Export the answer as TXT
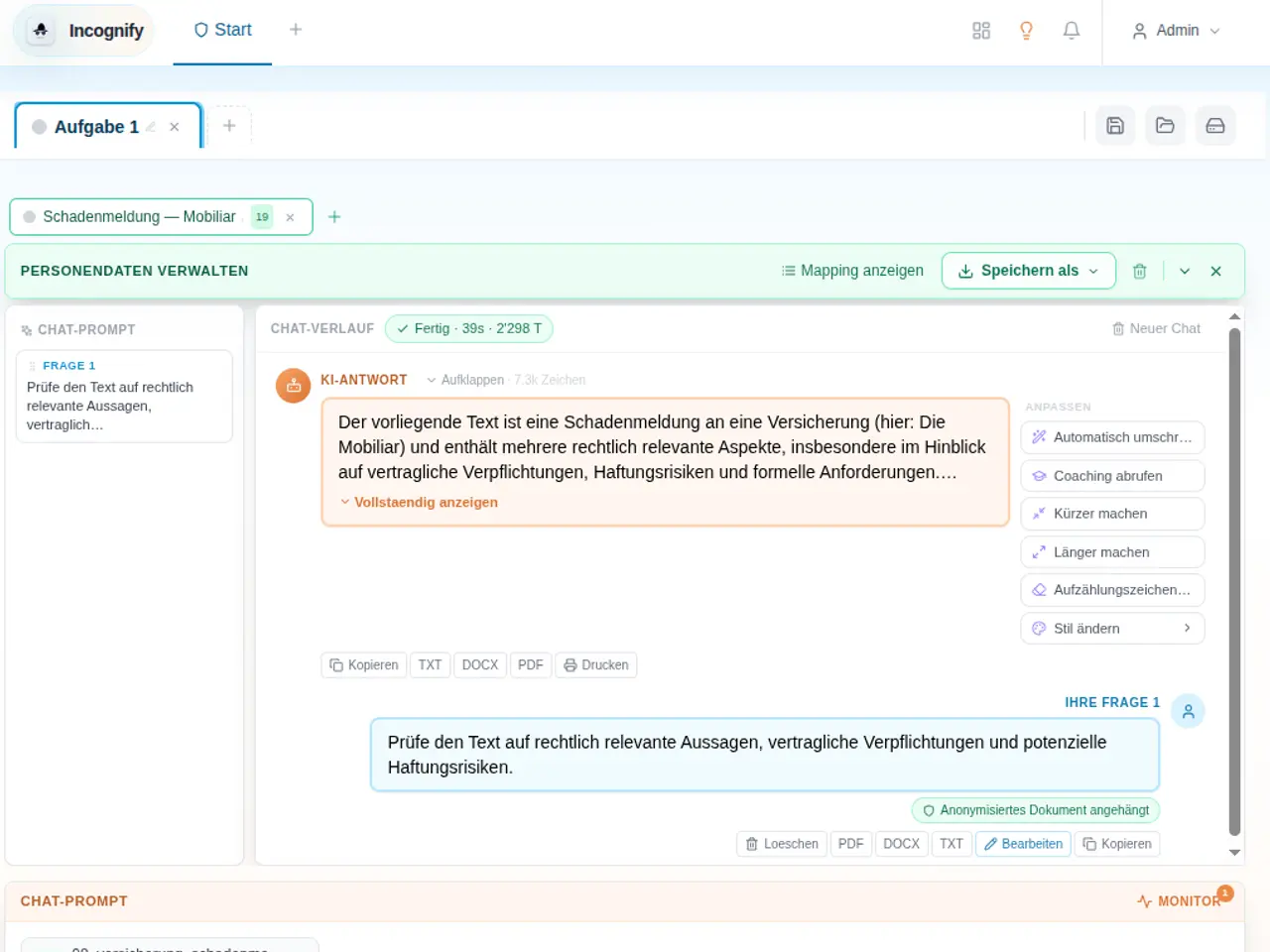Viewport: 1270px width, 952px height. tap(430, 665)
